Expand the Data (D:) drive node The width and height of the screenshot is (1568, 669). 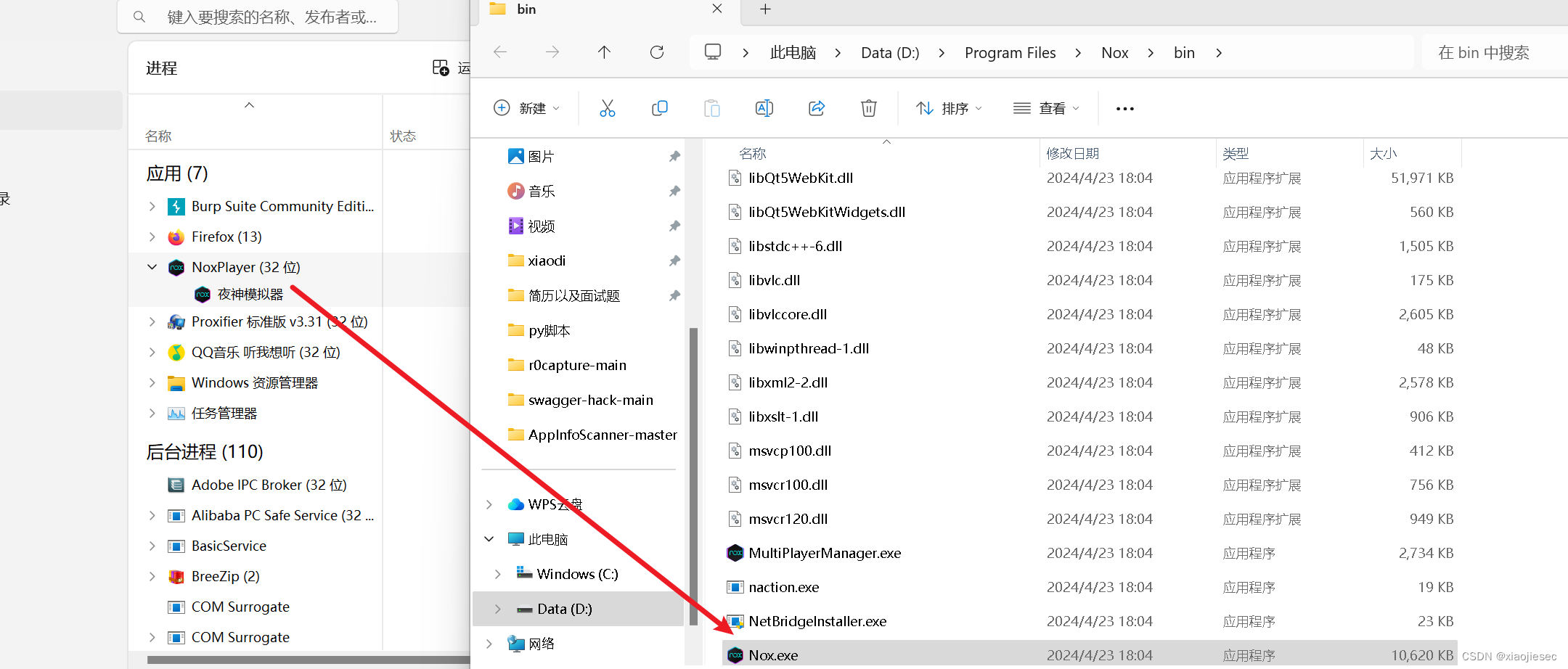[498, 609]
